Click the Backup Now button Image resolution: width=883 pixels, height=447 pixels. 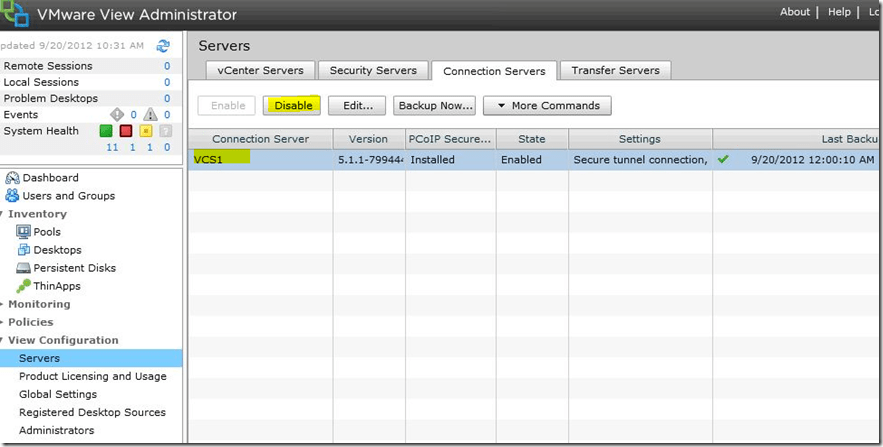coord(435,106)
